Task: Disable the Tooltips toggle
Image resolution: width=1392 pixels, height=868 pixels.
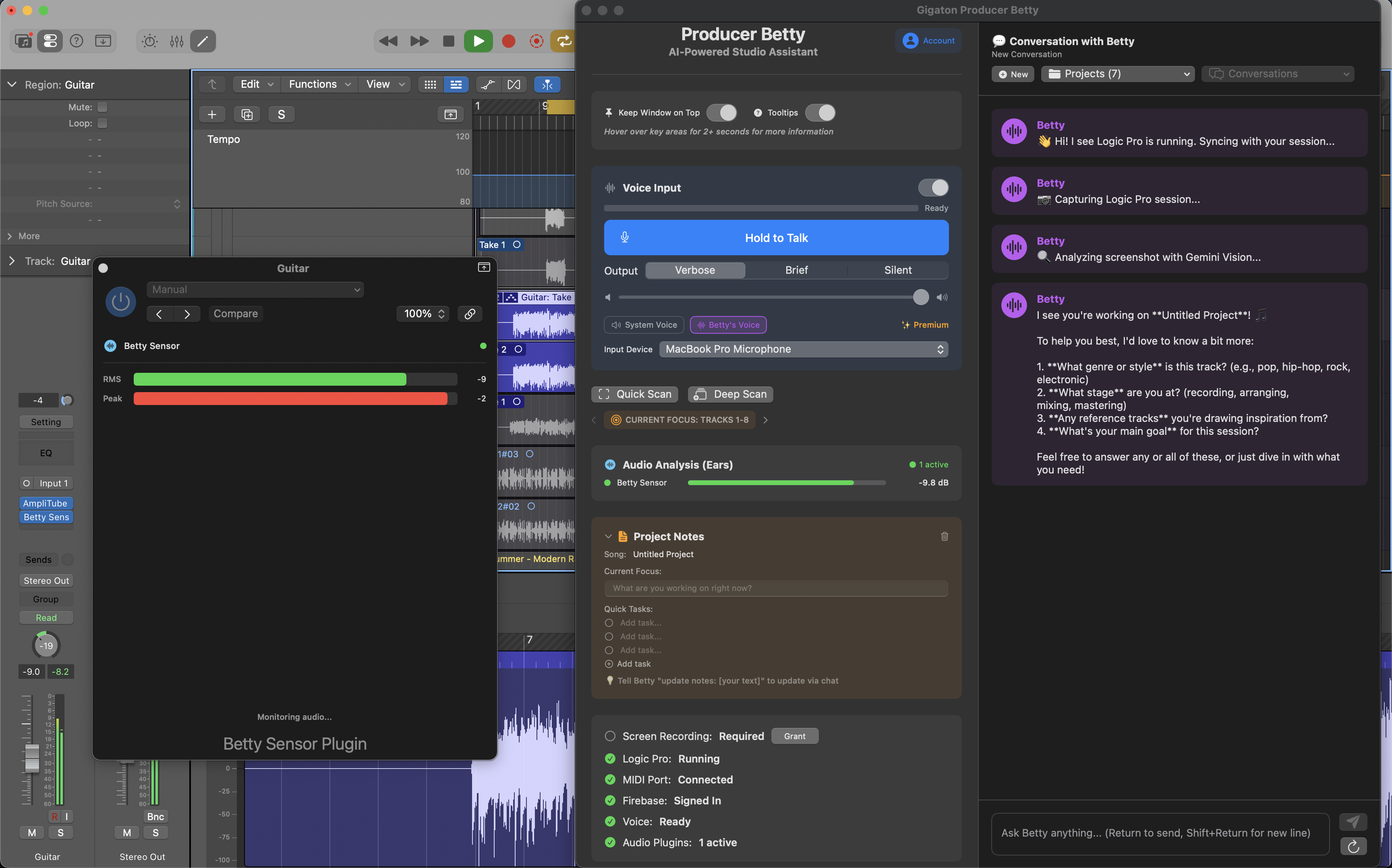Action: [820, 112]
